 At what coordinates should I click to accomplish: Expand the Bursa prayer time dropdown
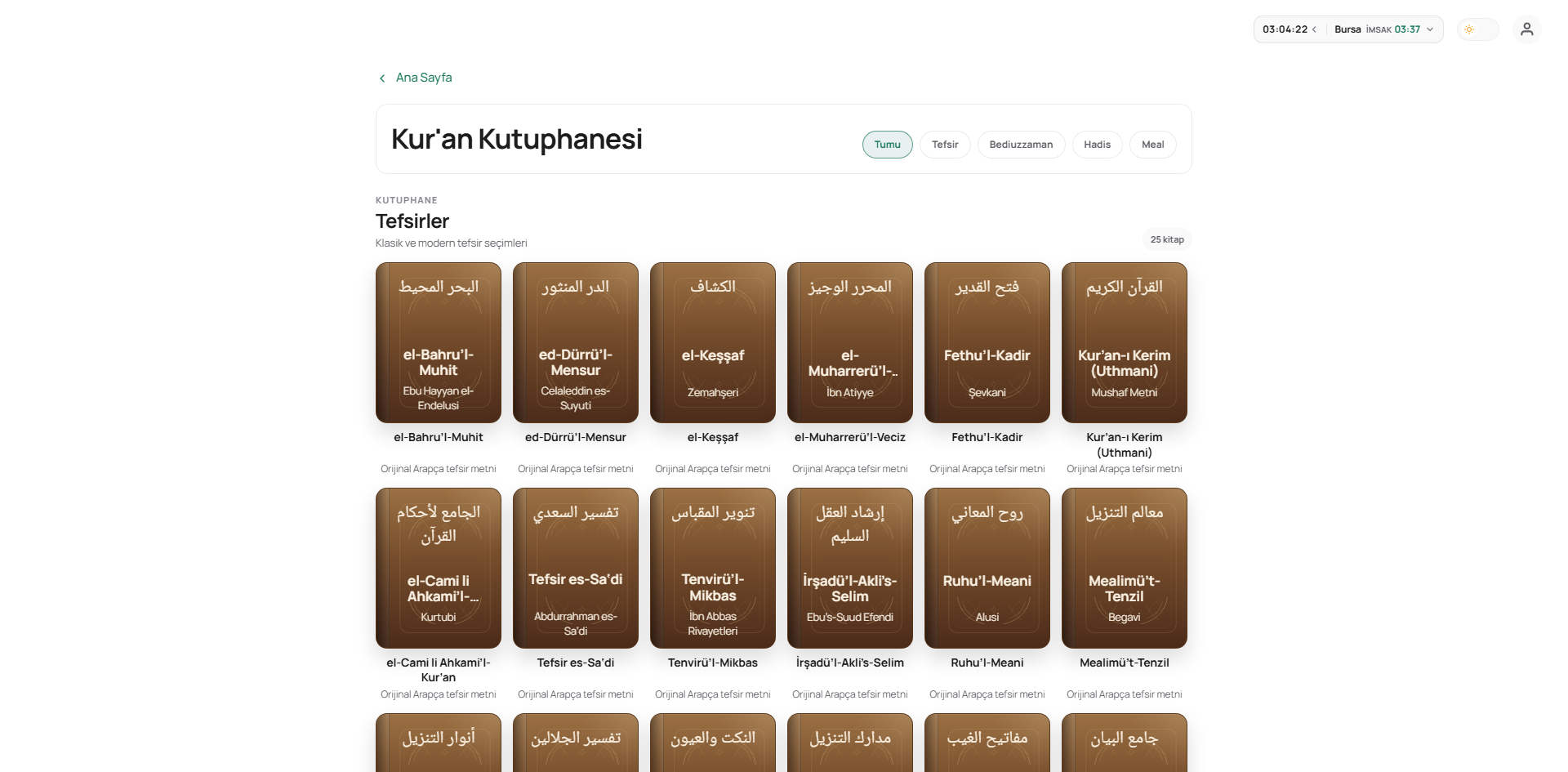click(1430, 29)
